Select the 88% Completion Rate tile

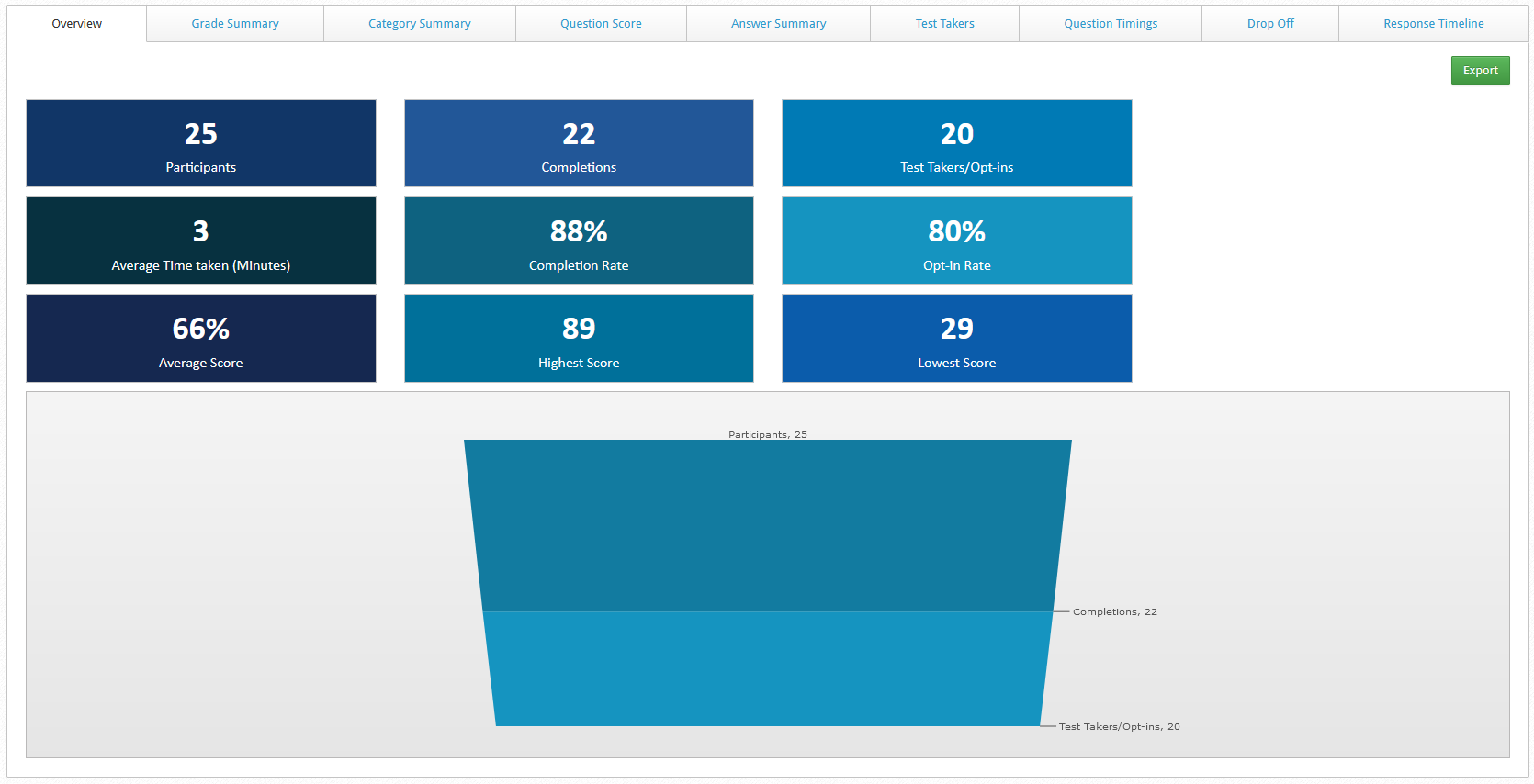(x=579, y=241)
